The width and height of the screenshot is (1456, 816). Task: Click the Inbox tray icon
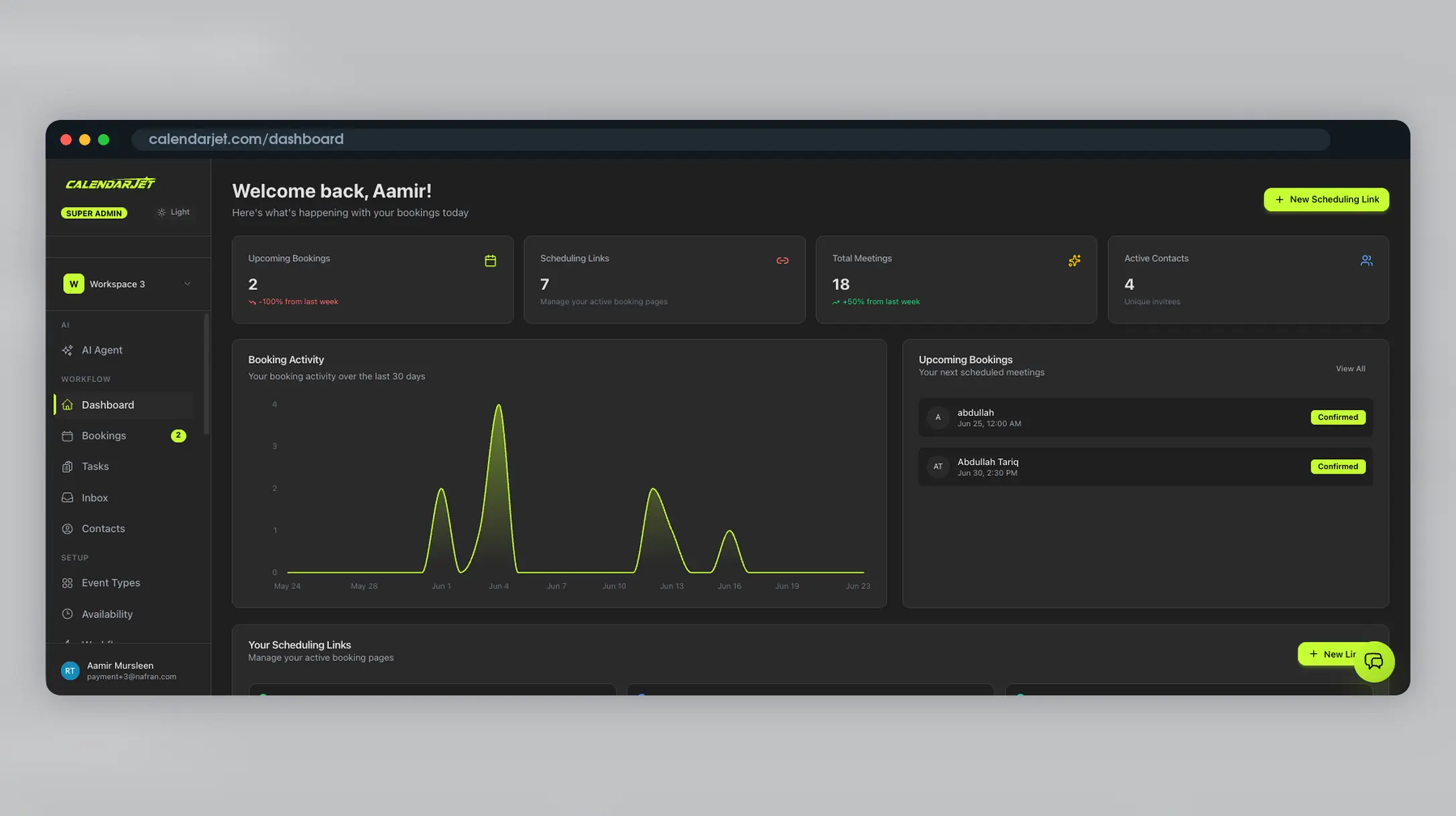click(x=67, y=498)
